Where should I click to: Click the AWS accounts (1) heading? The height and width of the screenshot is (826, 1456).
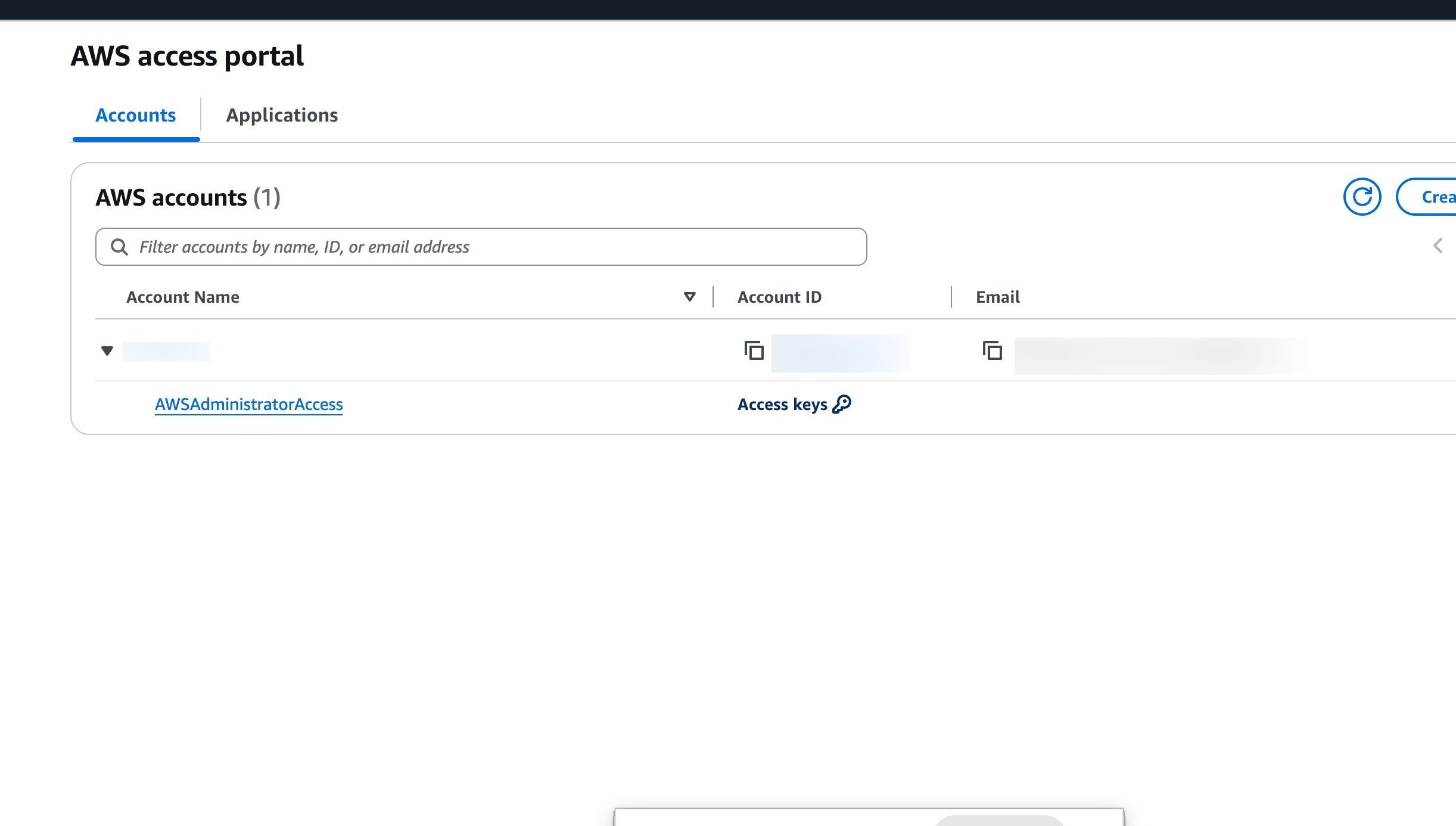(188, 197)
